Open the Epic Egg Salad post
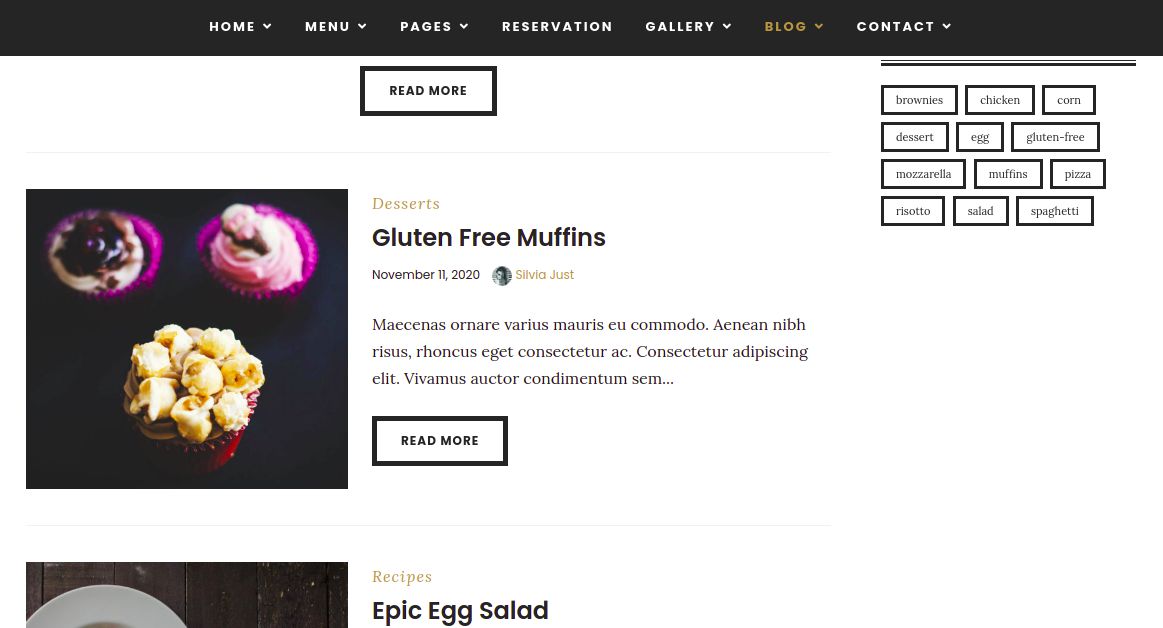This screenshot has width=1163, height=628. (x=460, y=611)
